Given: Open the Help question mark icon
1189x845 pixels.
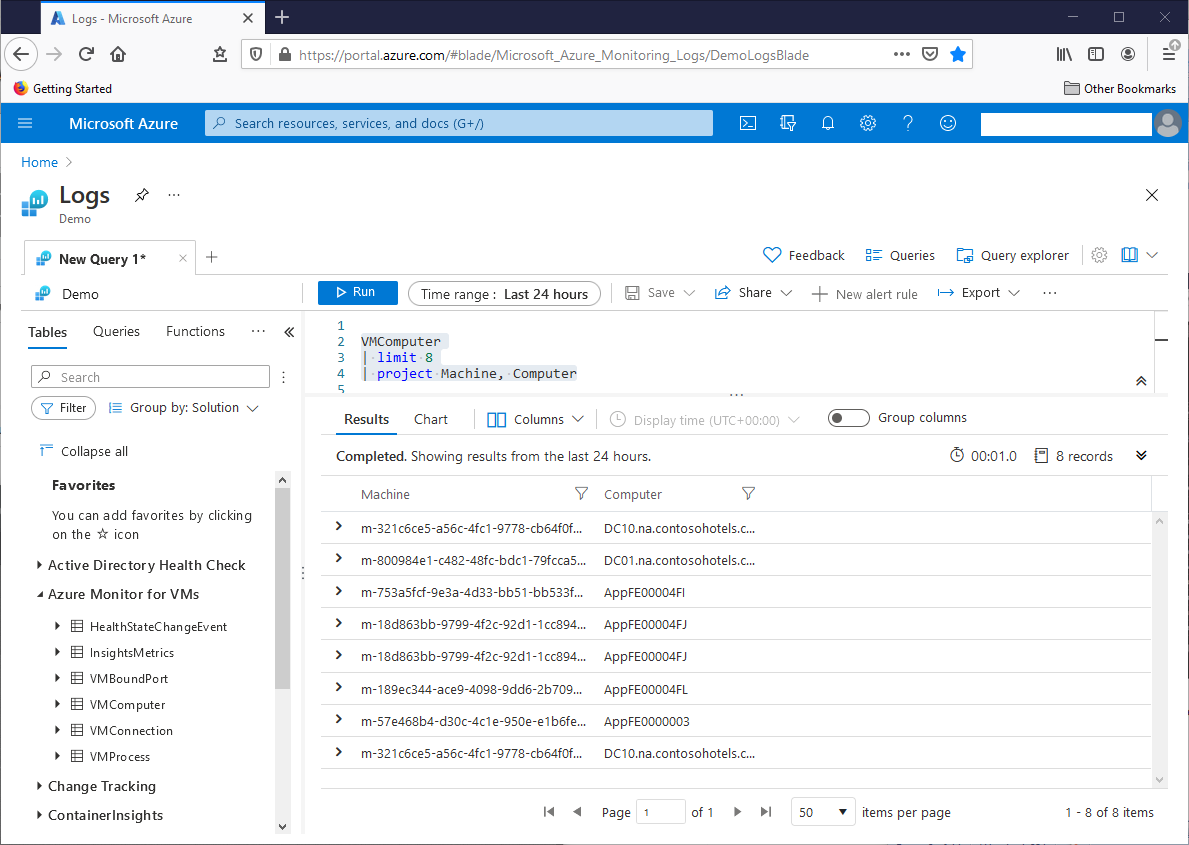Looking at the screenshot, I should tap(908, 123).
